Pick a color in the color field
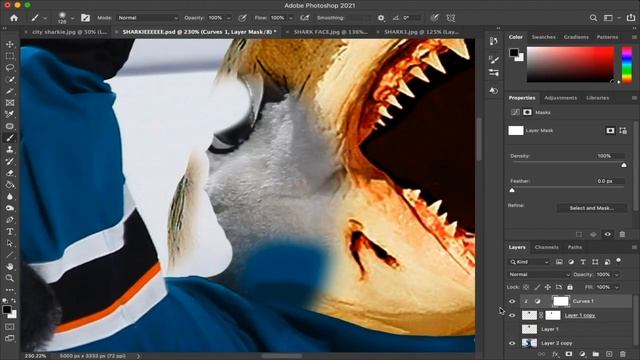Image resolution: width=640 pixels, height=360 pixels. click(570, 64)
